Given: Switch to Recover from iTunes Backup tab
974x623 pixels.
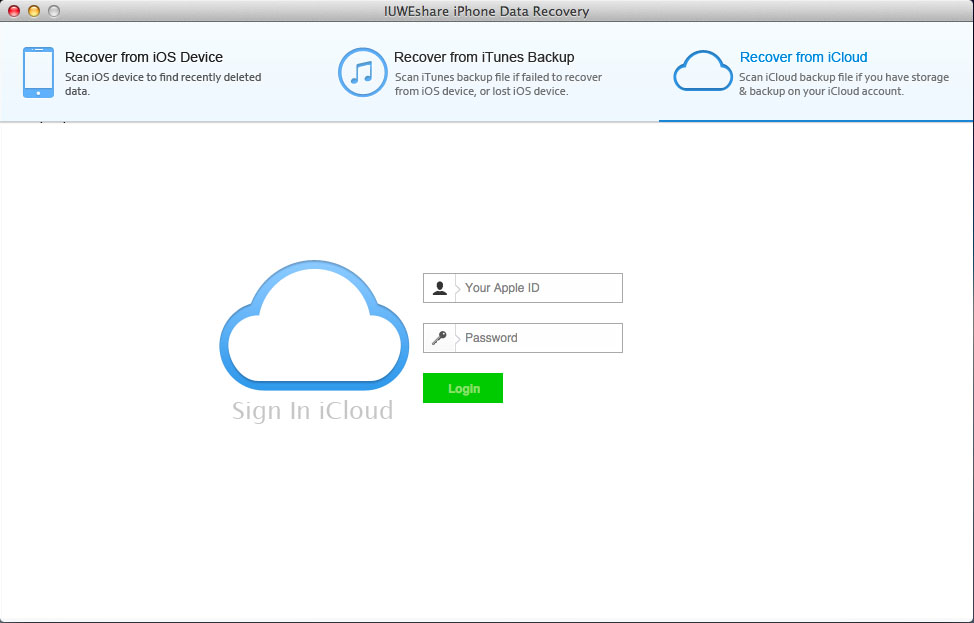Looking at the screenshot, I should pyautogui.click(x=484, y=57).
